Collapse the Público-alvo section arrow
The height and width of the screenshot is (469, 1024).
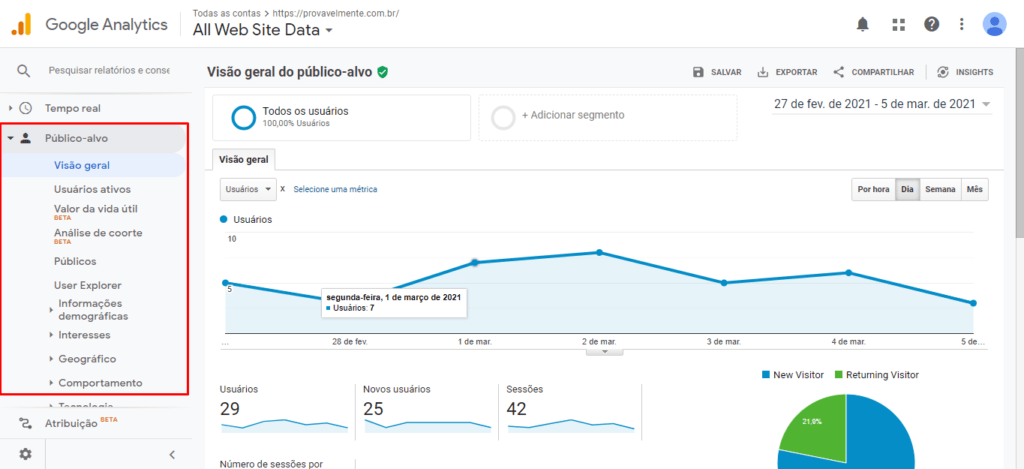point(10,138)
